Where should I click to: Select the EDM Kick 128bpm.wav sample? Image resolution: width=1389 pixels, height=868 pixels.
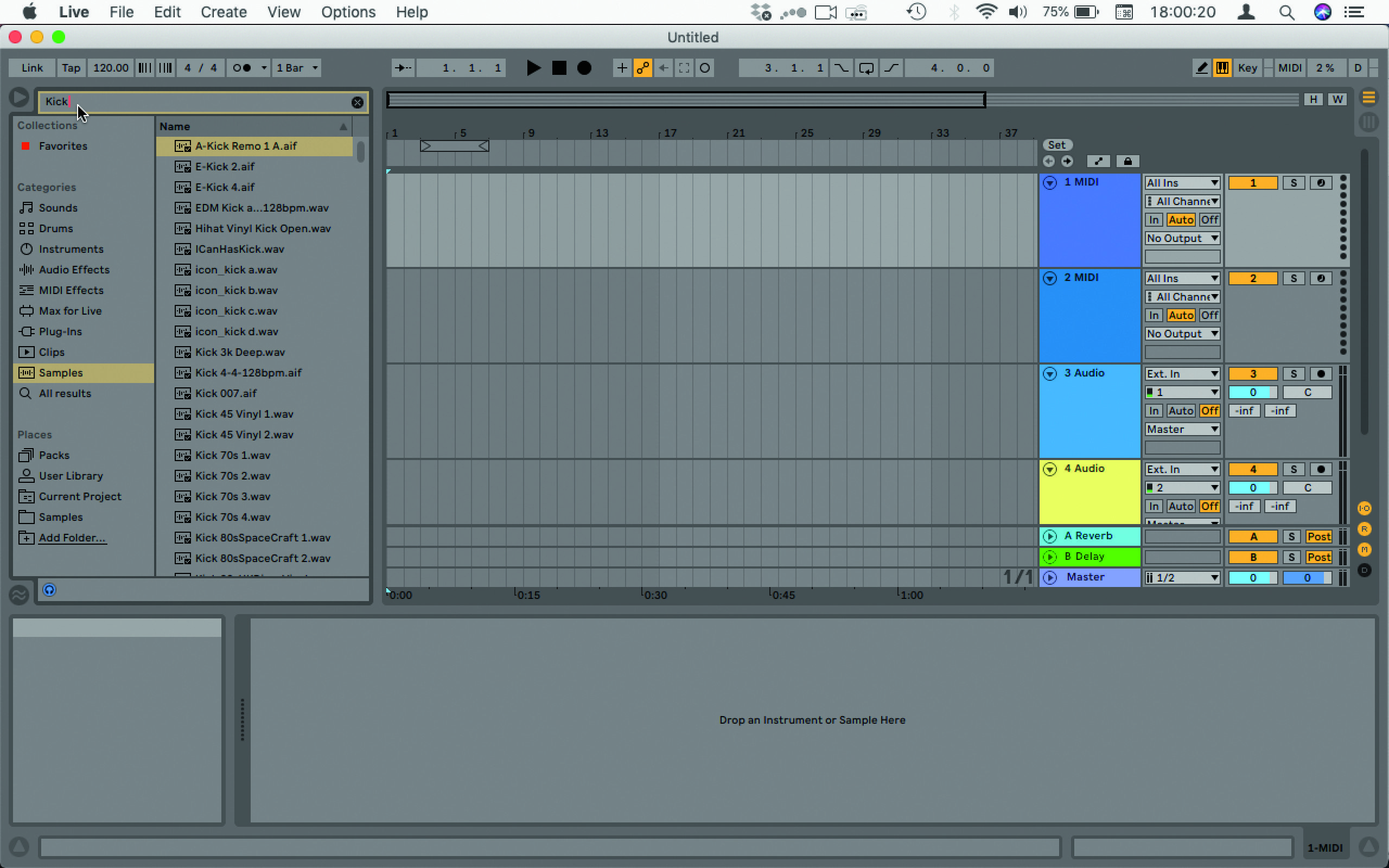[262, 208]
